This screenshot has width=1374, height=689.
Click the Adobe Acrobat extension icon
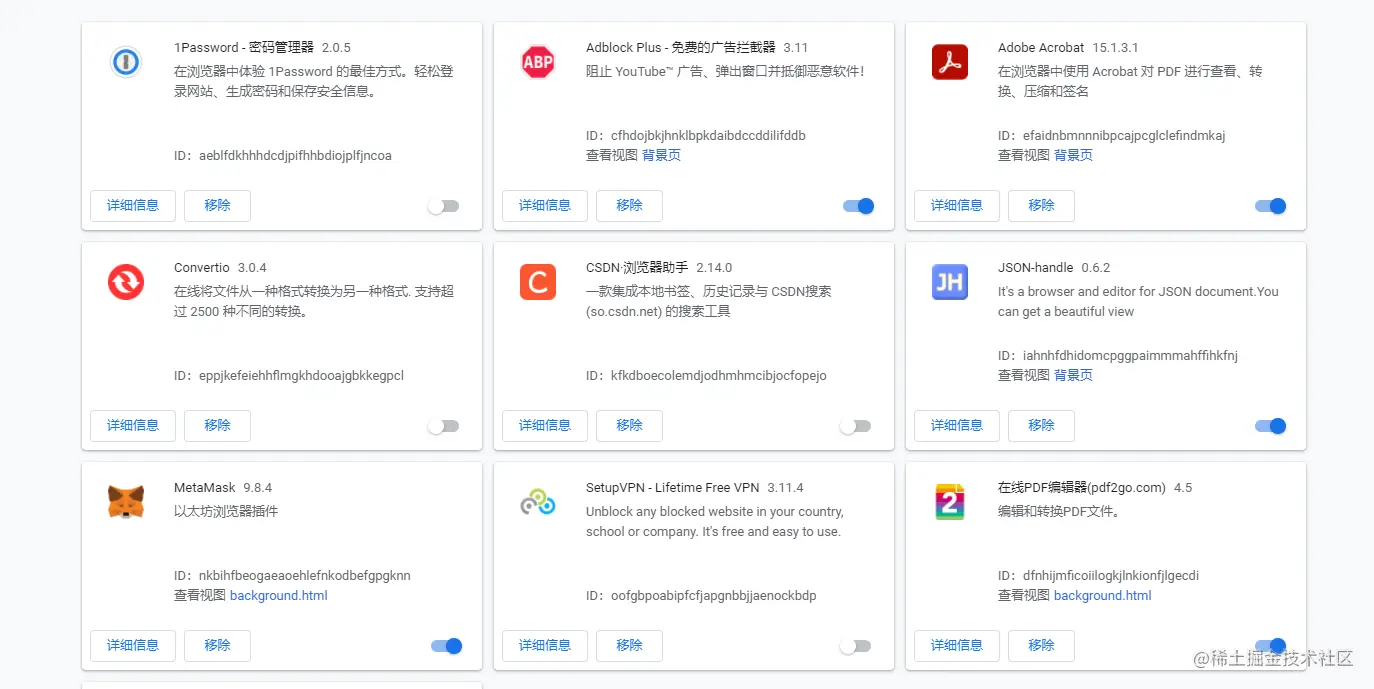pos(950,62)
